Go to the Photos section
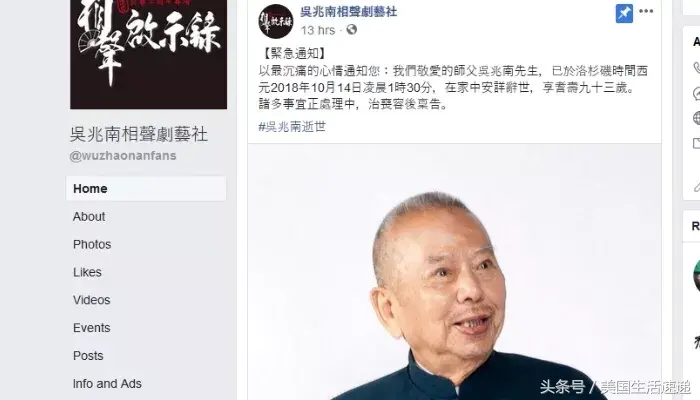 [x=92, y=244]
